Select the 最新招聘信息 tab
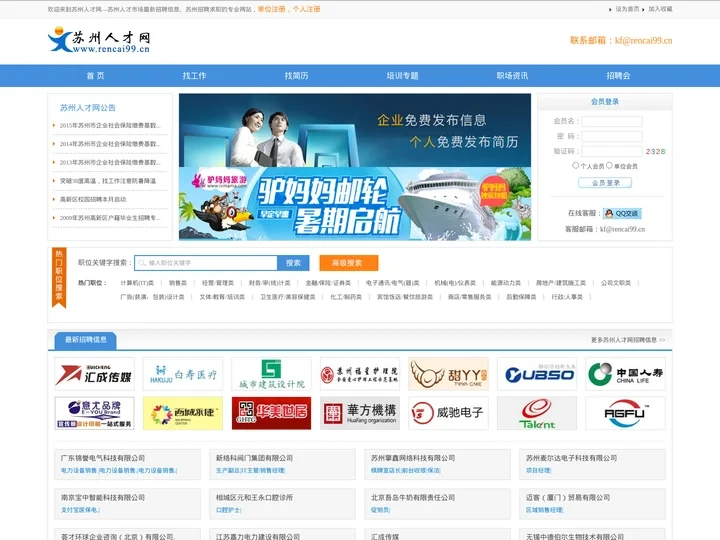 click(85, 340)
